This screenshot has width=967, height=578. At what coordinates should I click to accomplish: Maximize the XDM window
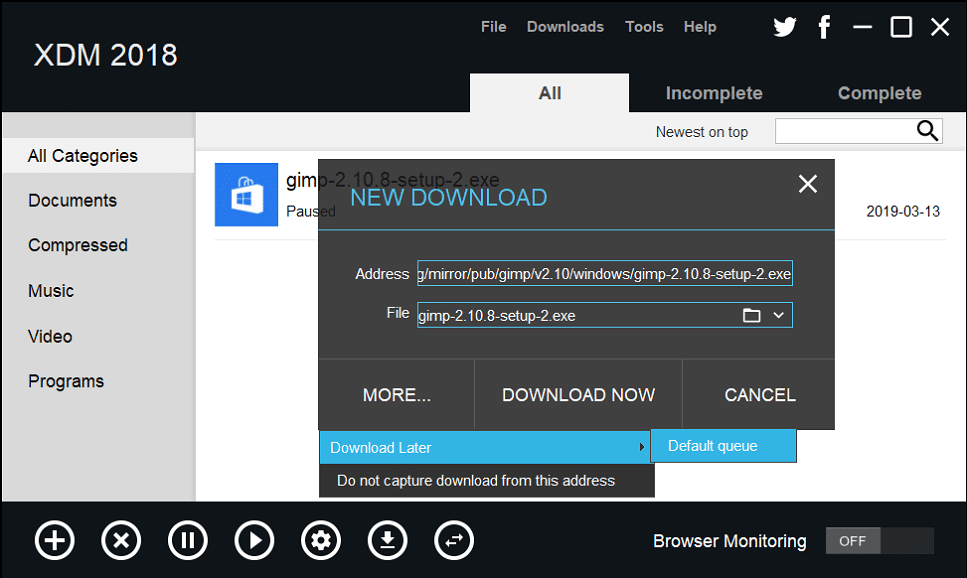click(901, 27)
